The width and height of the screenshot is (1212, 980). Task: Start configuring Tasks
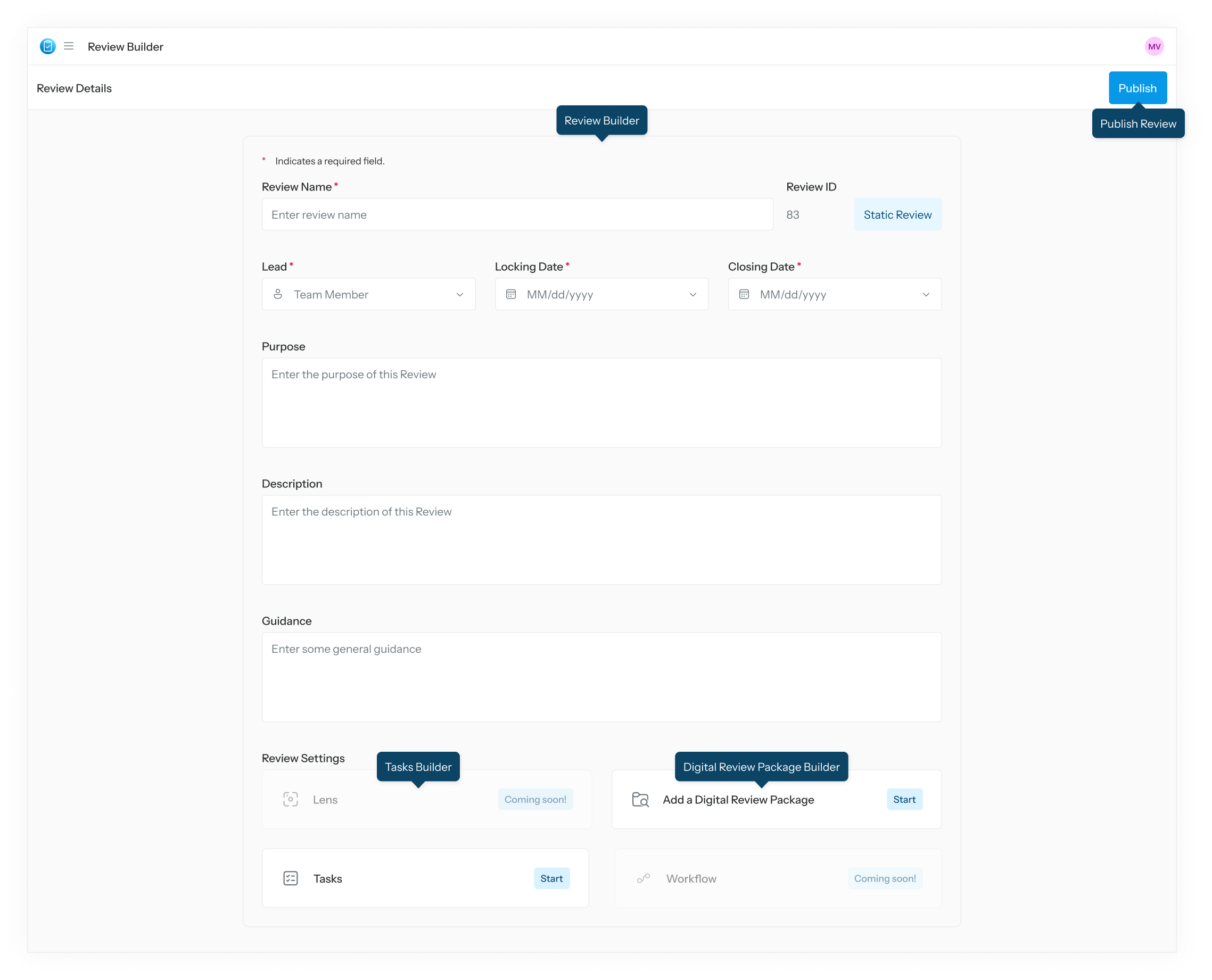tap(551, 878)
